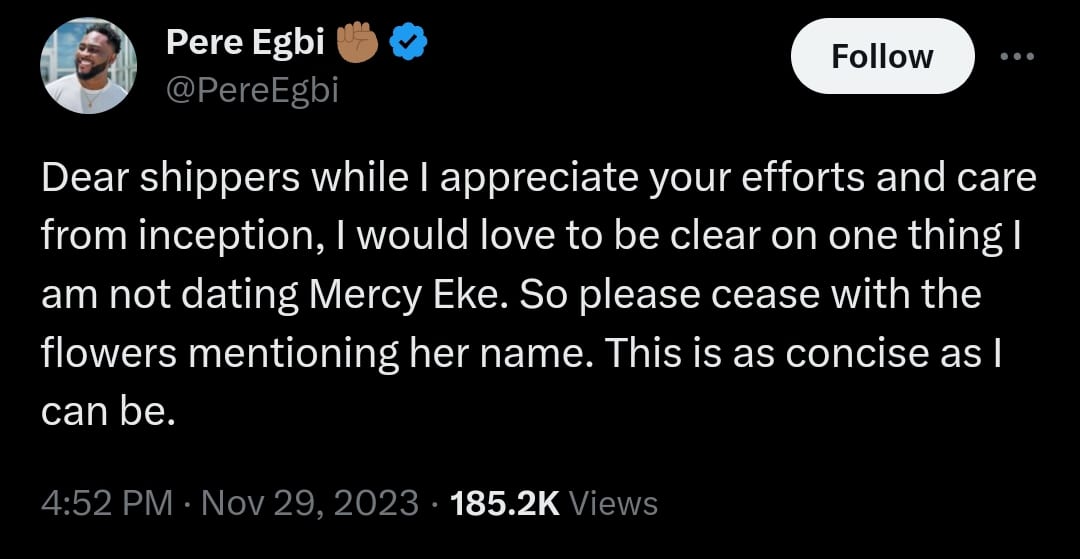Click the Nov 29, 2023 date
The width and height of the screenshot is (1080, 559).
click(x=310, y=502)
